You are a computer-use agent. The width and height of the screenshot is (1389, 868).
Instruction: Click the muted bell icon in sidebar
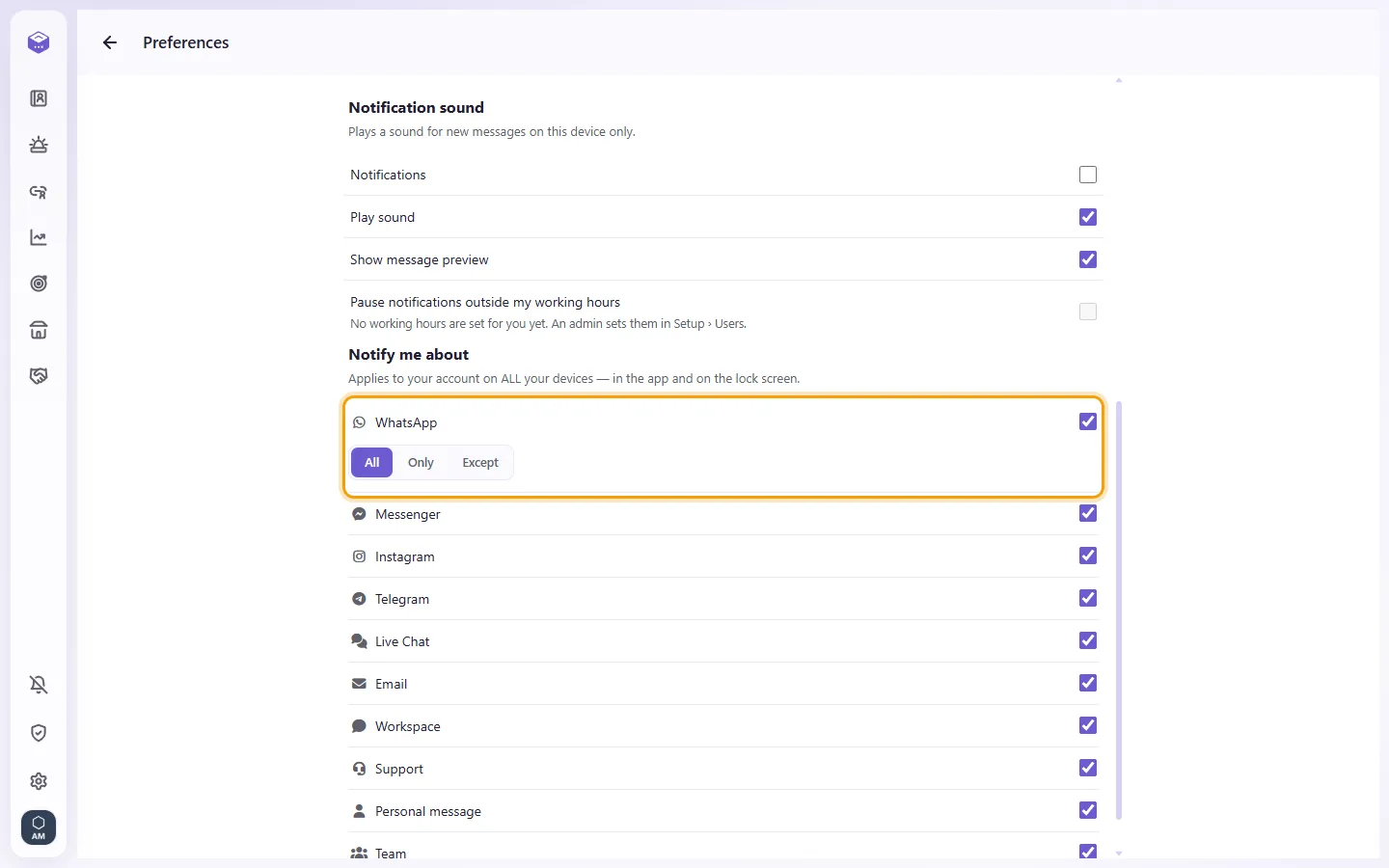tap(39, 685)
